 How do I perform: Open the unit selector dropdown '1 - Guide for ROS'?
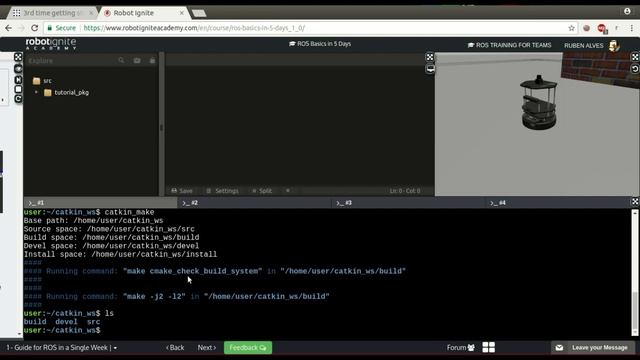click(x=61, y=348)
